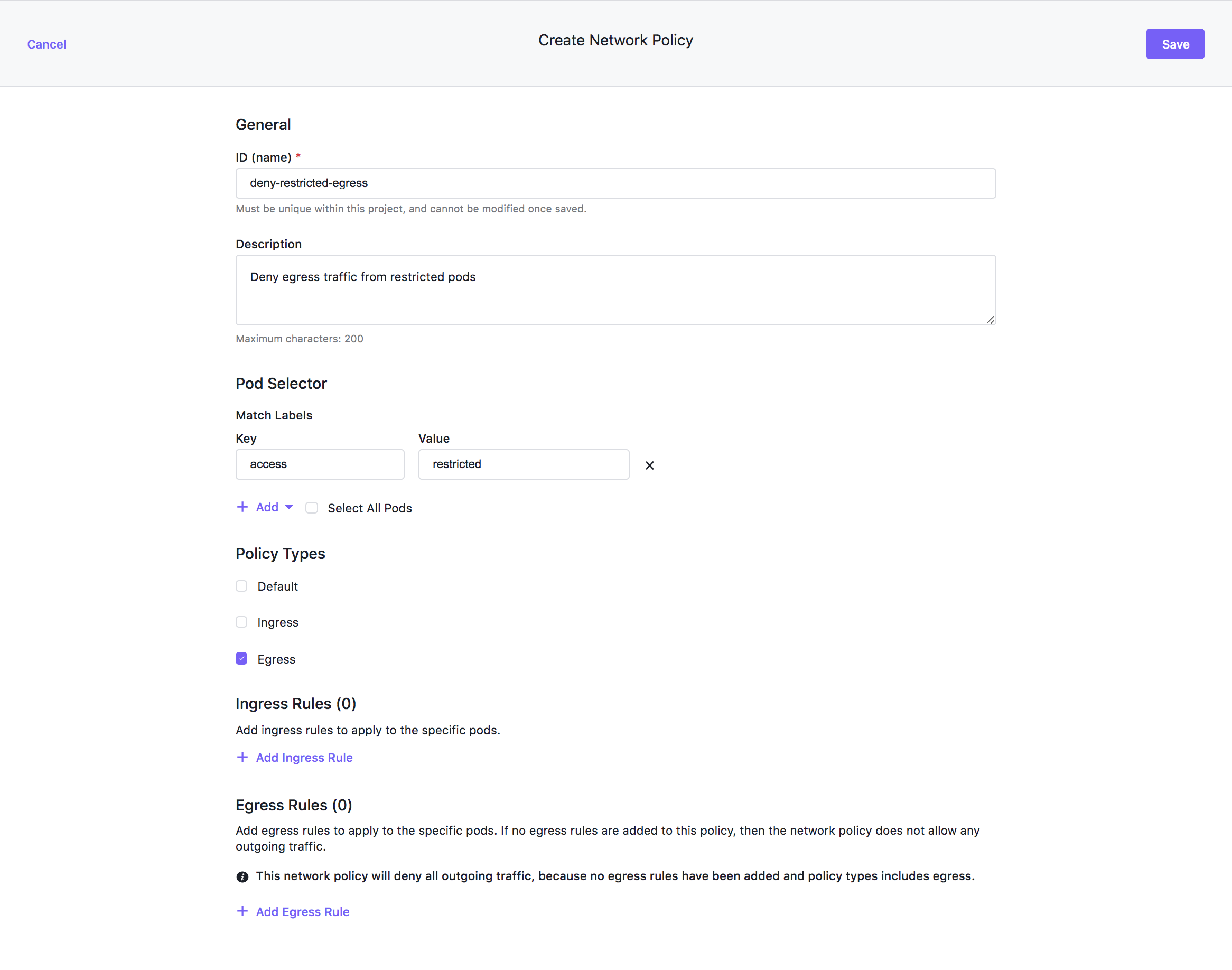Remove the access/restricted label row

click(x=649, y=465)
